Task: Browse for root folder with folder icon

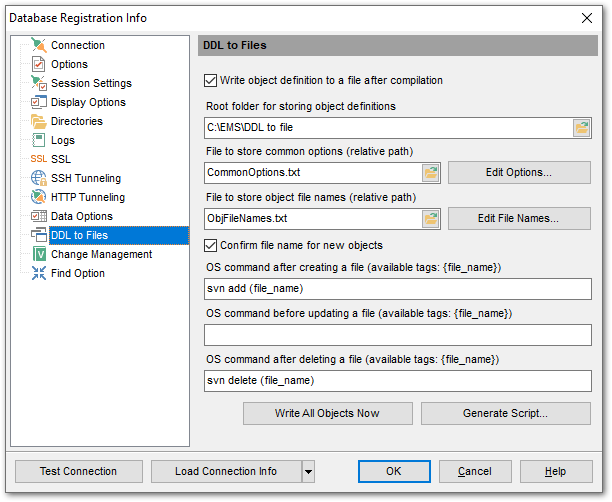Action: [582, 128]
